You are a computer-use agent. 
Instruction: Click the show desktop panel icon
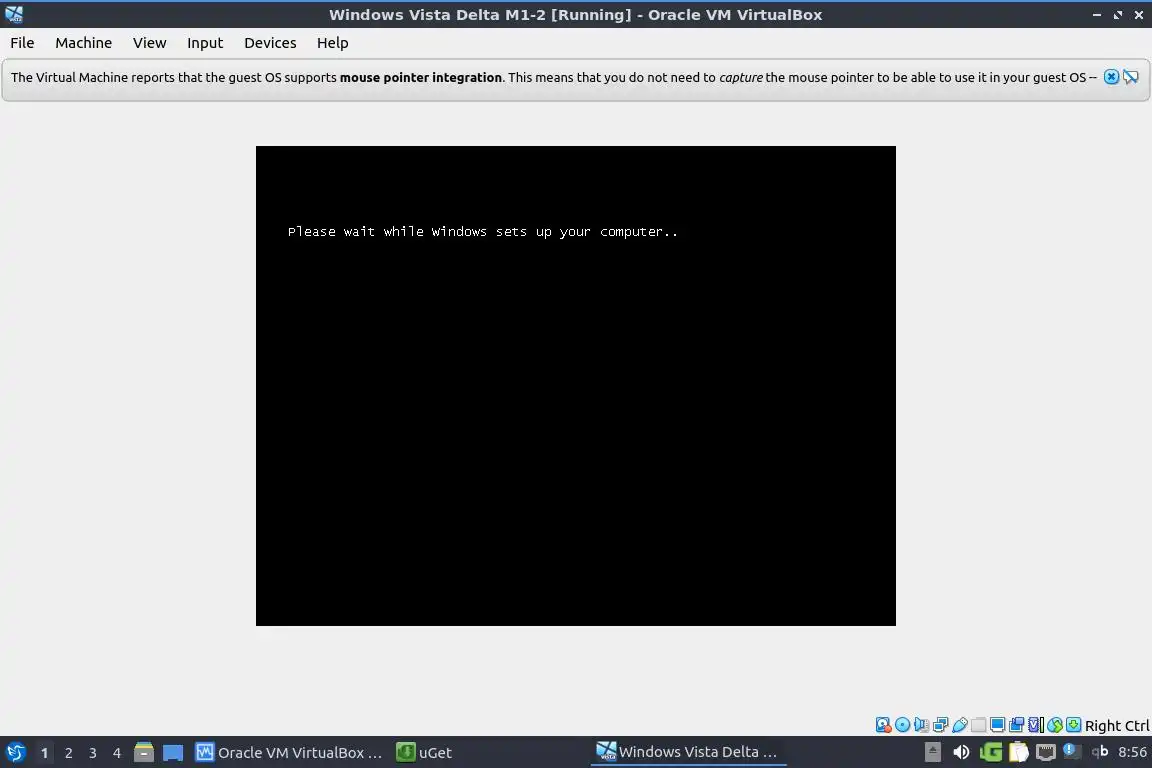173,752
